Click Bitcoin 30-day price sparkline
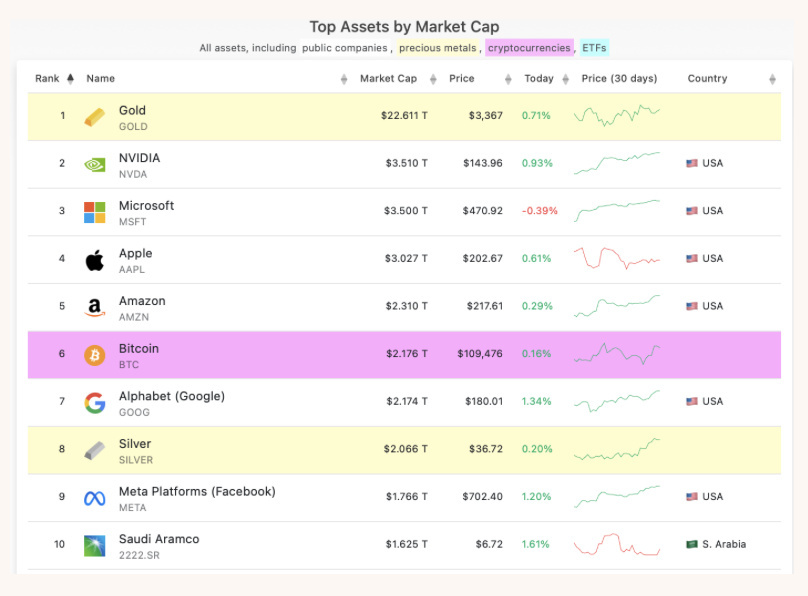808x596 pixels. pos(617,353)
